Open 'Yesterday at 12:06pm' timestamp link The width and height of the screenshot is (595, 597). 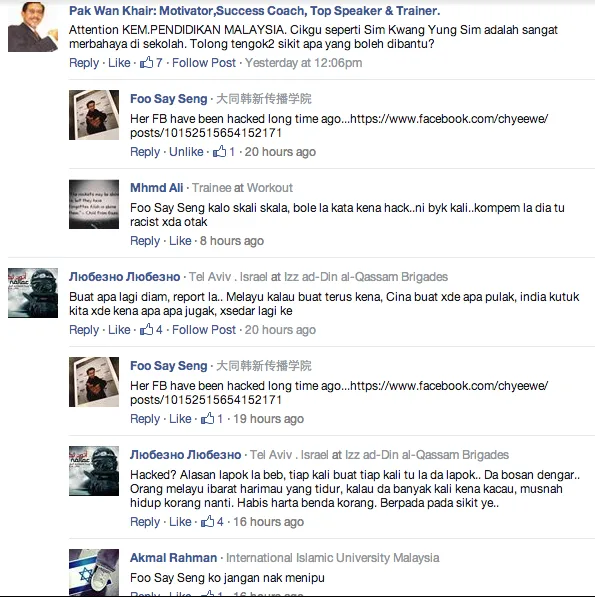[303, 62]
